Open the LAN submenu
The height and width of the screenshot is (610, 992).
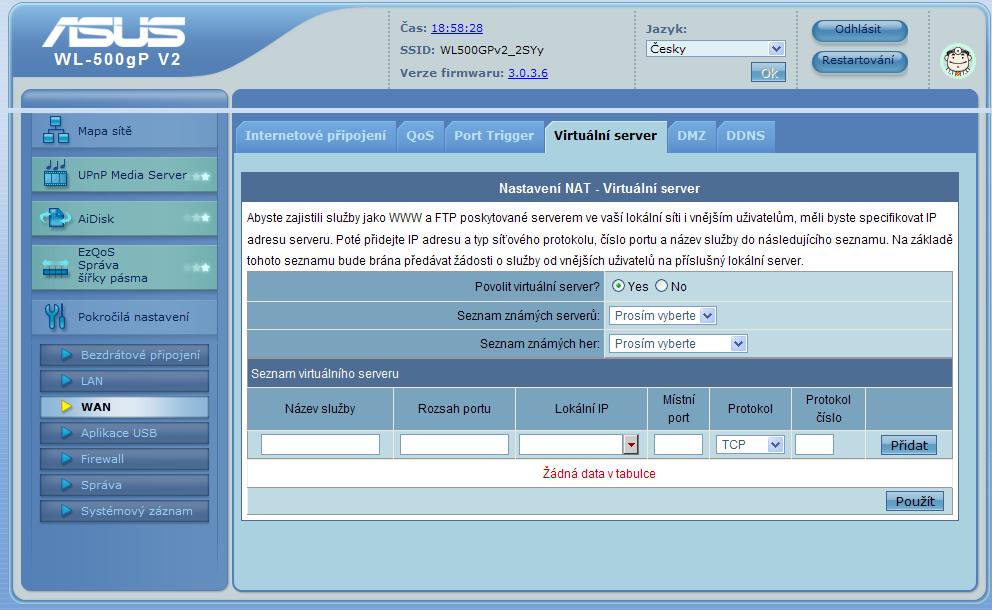pos(125,381)
